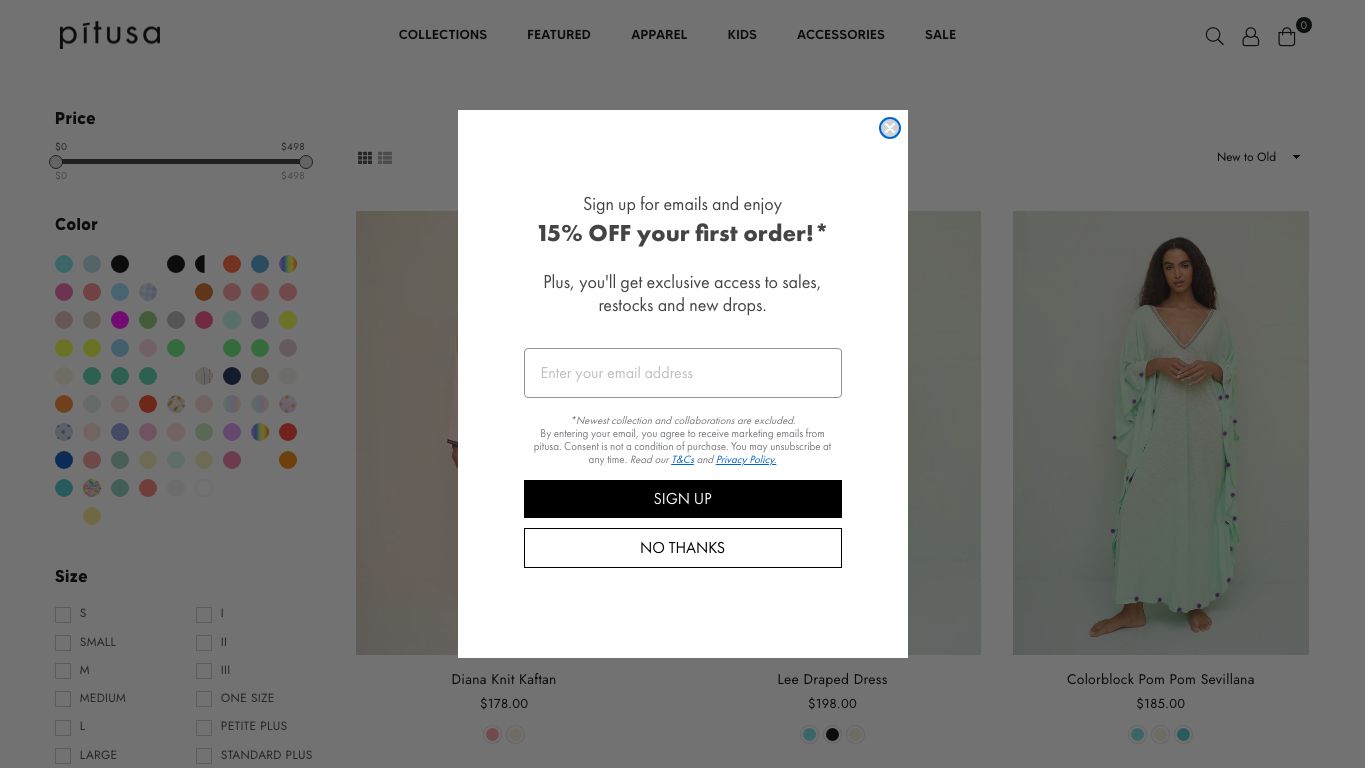
Task: Tick the PETITE PLUS size filter
Action: click(x=204, y=726)
